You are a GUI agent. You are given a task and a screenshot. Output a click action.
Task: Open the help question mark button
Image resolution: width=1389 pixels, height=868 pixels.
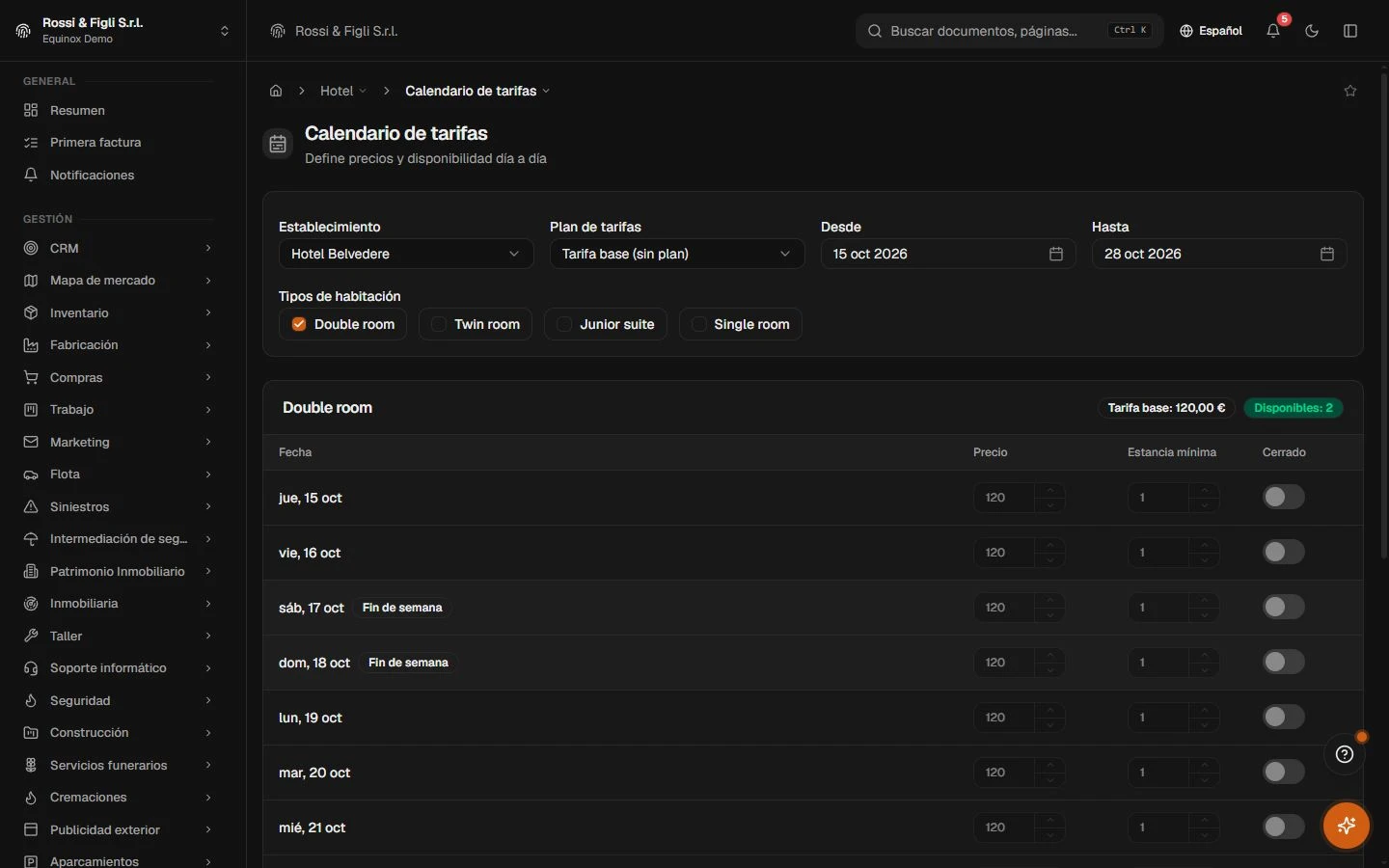click(1345, 754)
